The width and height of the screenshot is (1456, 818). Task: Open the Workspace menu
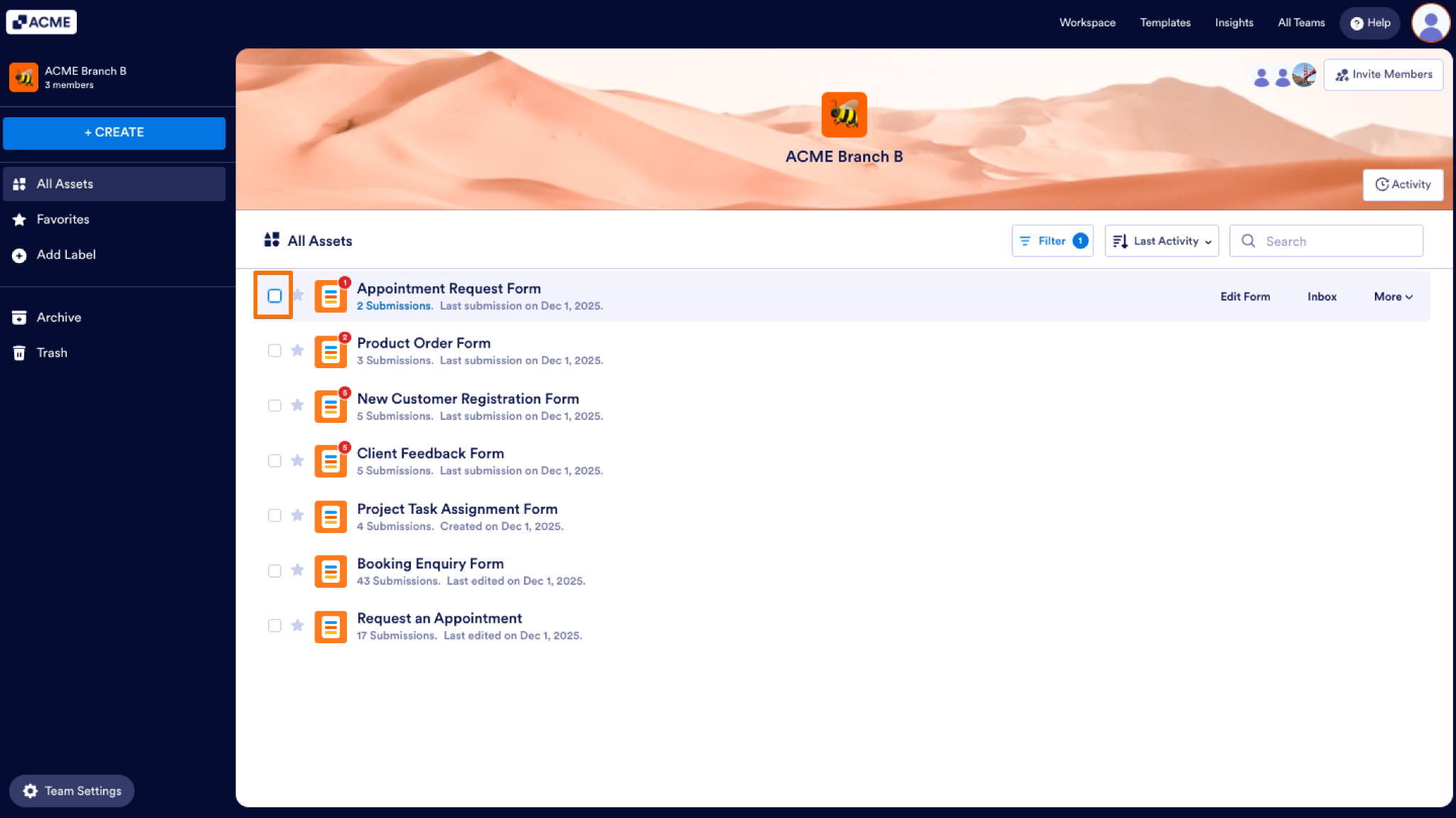coord(1087,23)
